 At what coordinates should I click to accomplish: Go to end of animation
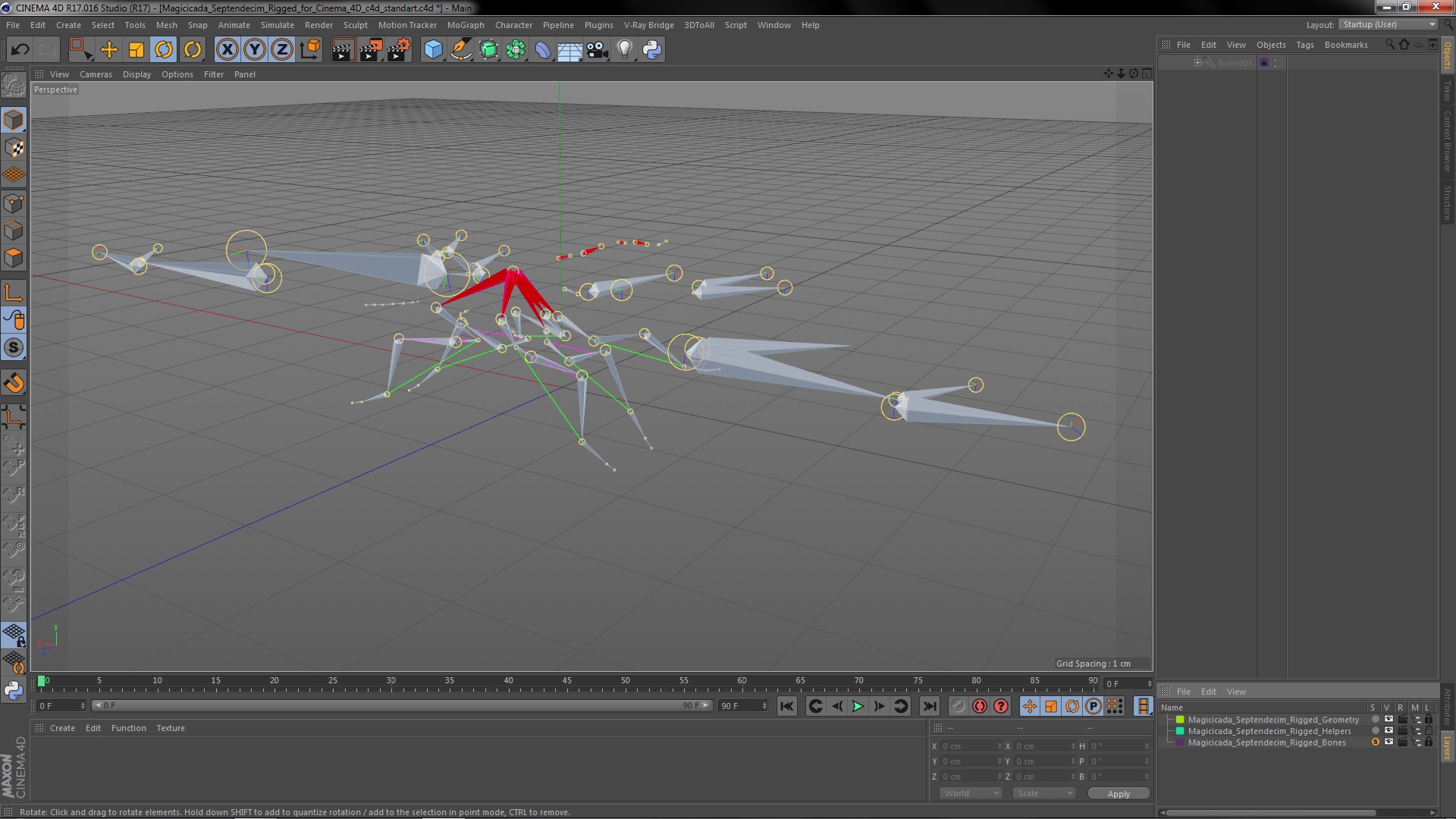pos(929,706)
